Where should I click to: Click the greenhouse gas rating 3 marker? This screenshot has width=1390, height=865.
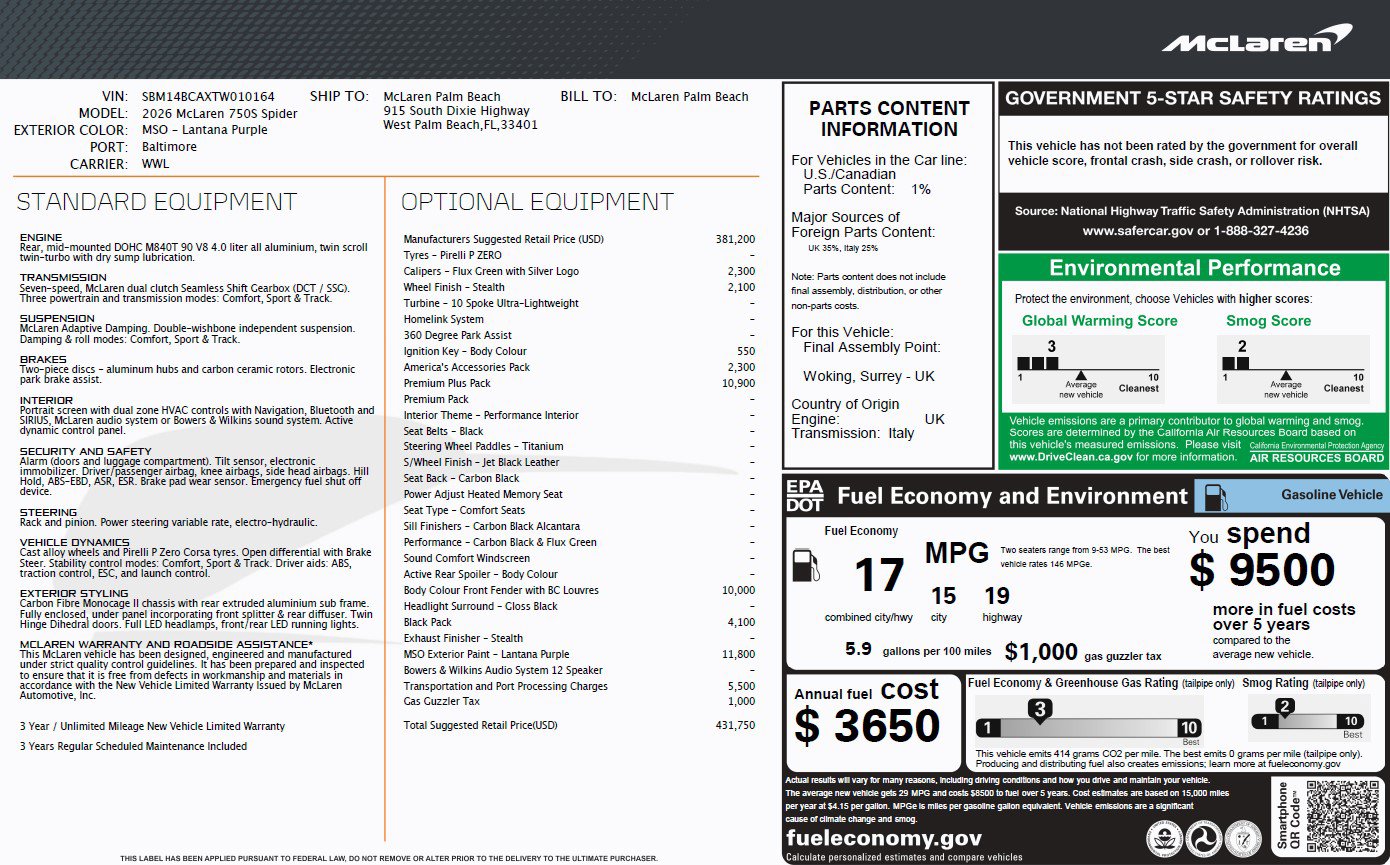point(1039,710)
